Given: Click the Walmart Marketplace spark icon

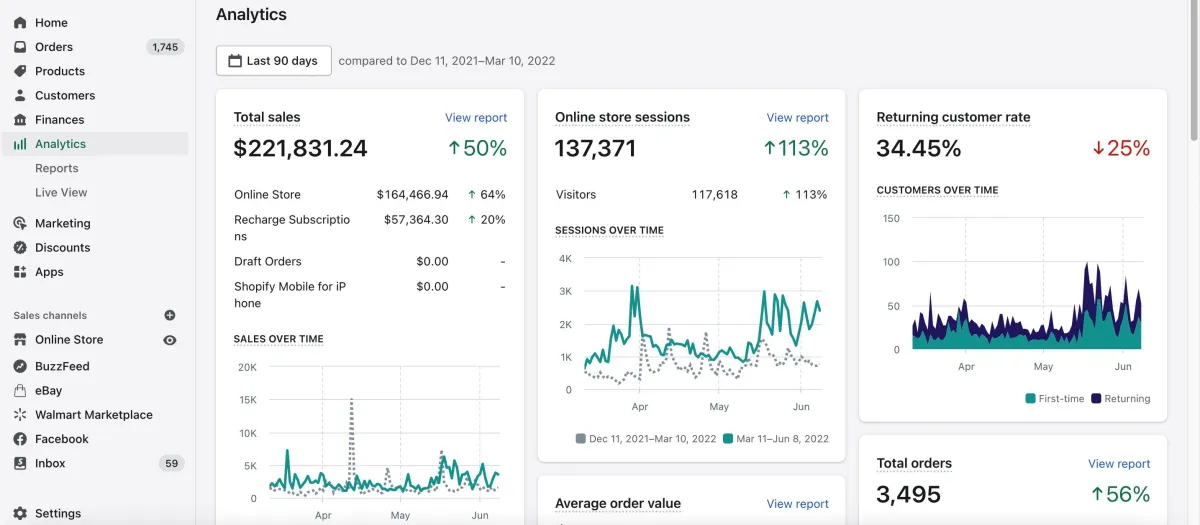Looking at the screenshot, I should (x=20, y=414).
